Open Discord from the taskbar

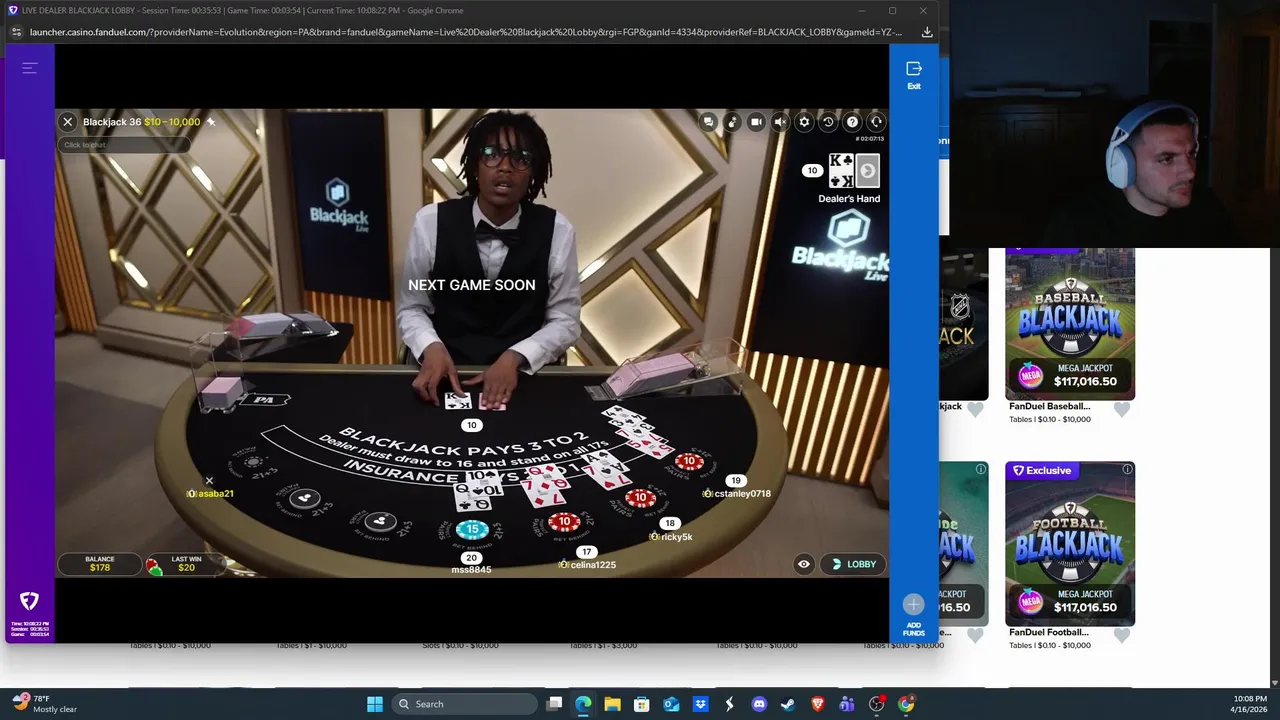(759, 704)
